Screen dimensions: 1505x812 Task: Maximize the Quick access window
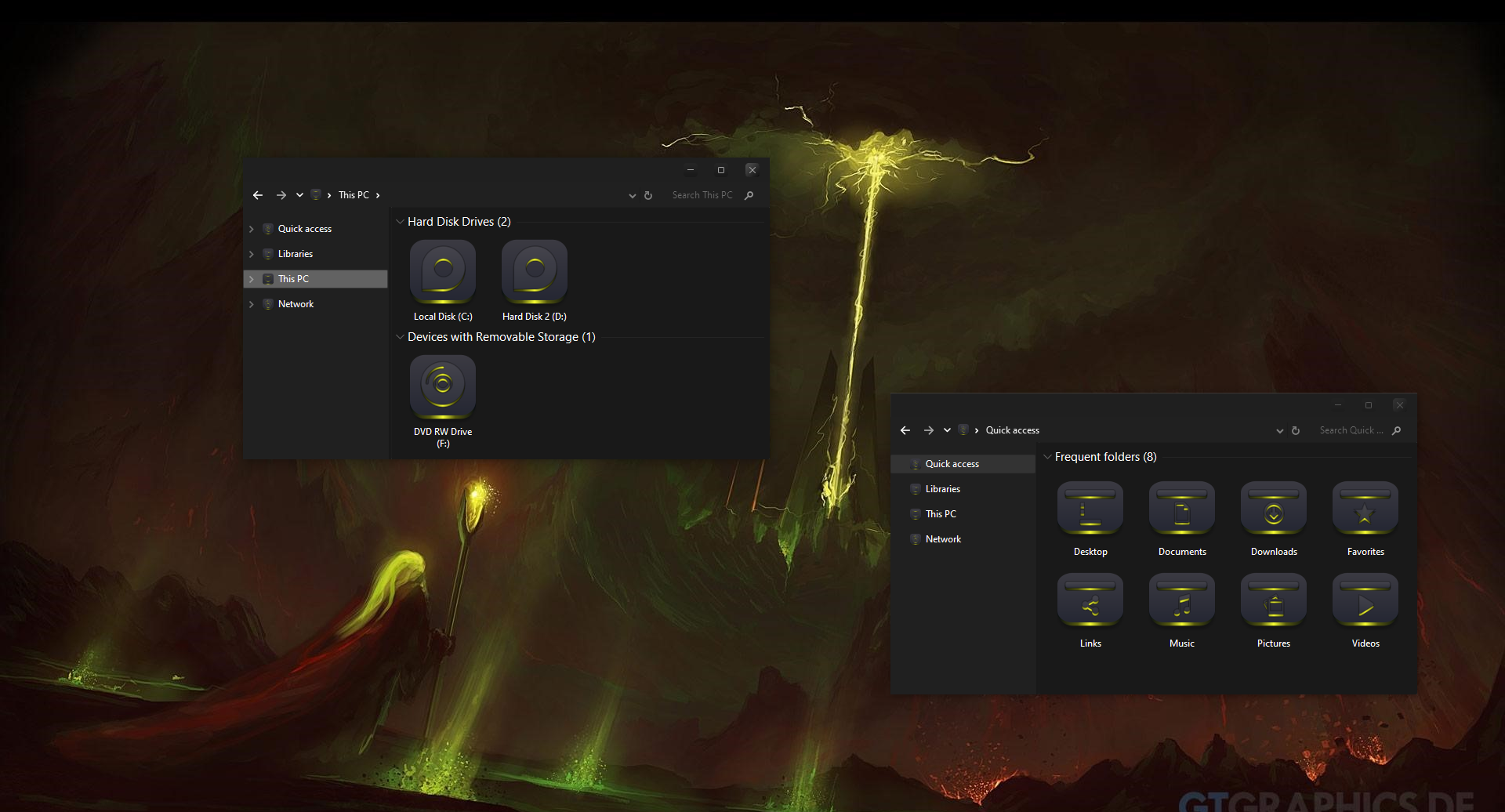point(1369,405)
